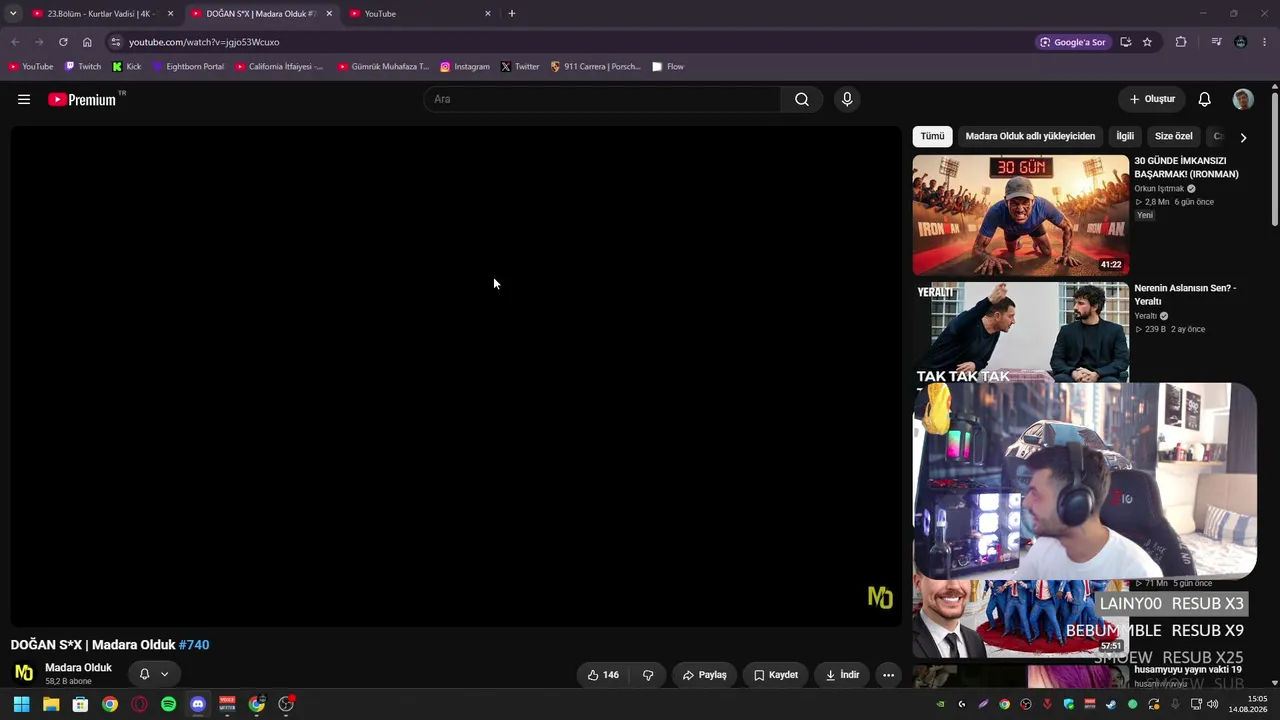Open Madara Olduk channel avatar

coord(24,673)
